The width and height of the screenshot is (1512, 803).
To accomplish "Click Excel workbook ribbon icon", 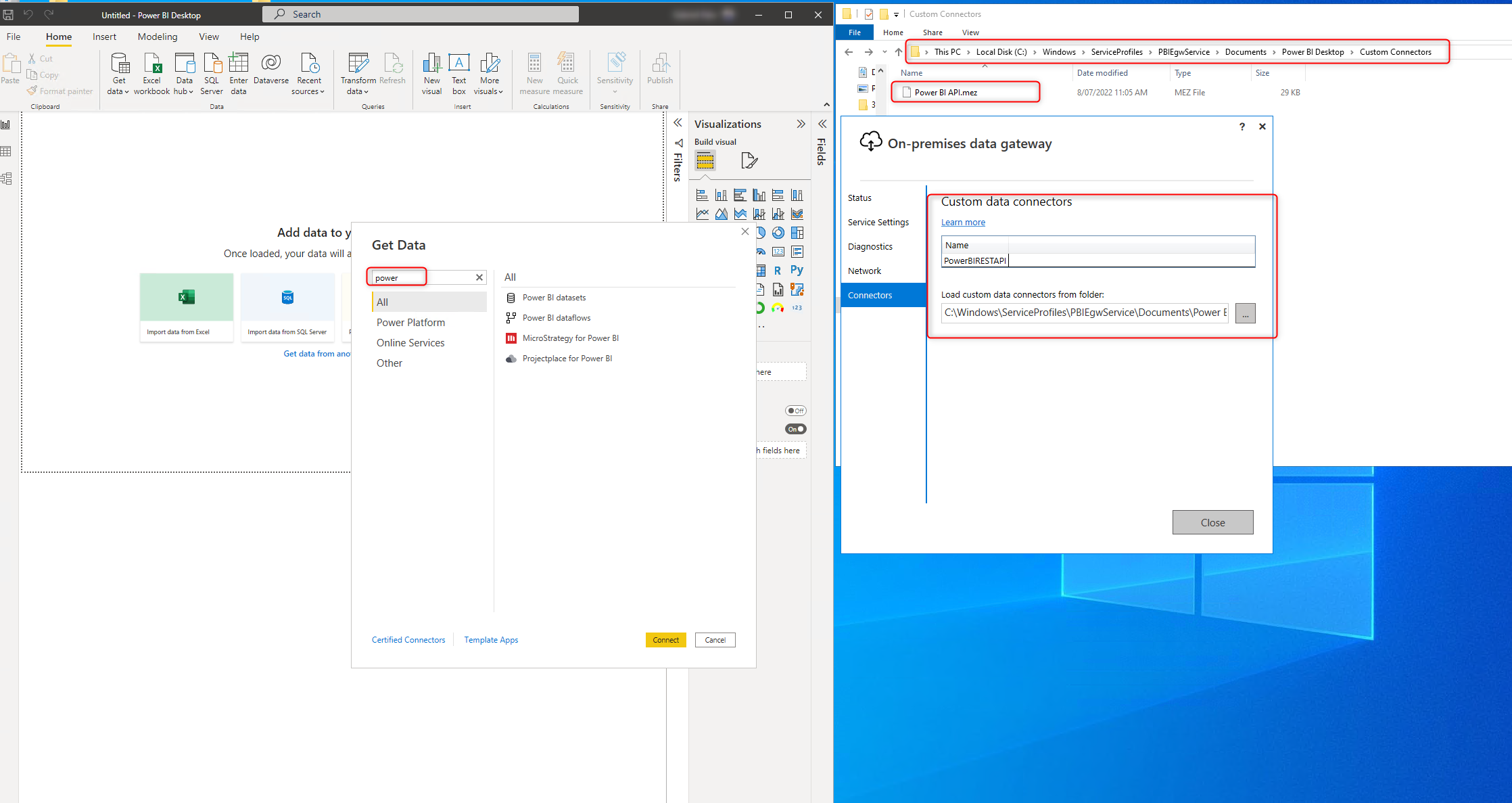I will [151, 74].
